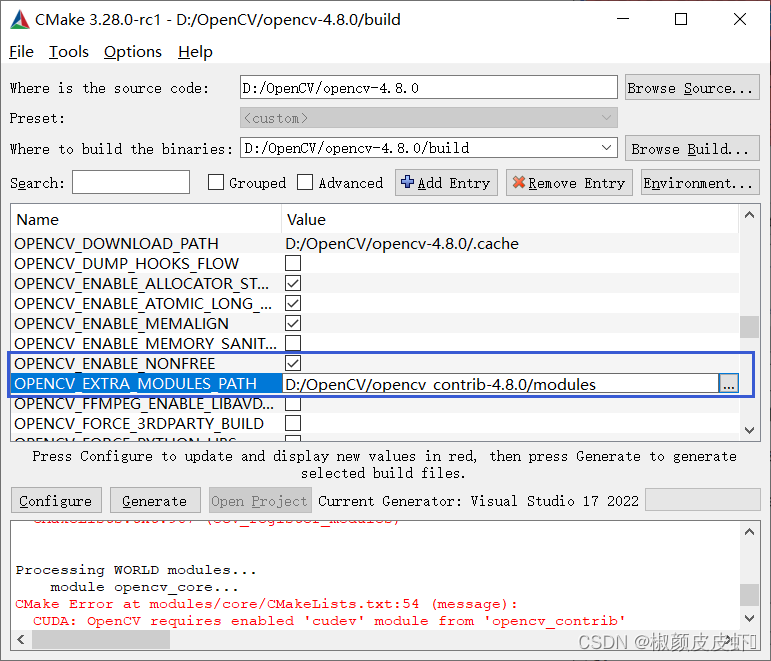
Task: Check OPENCV_DUMP_HOOKS_FLOW checkbox
Action: [x=293, y=263]
